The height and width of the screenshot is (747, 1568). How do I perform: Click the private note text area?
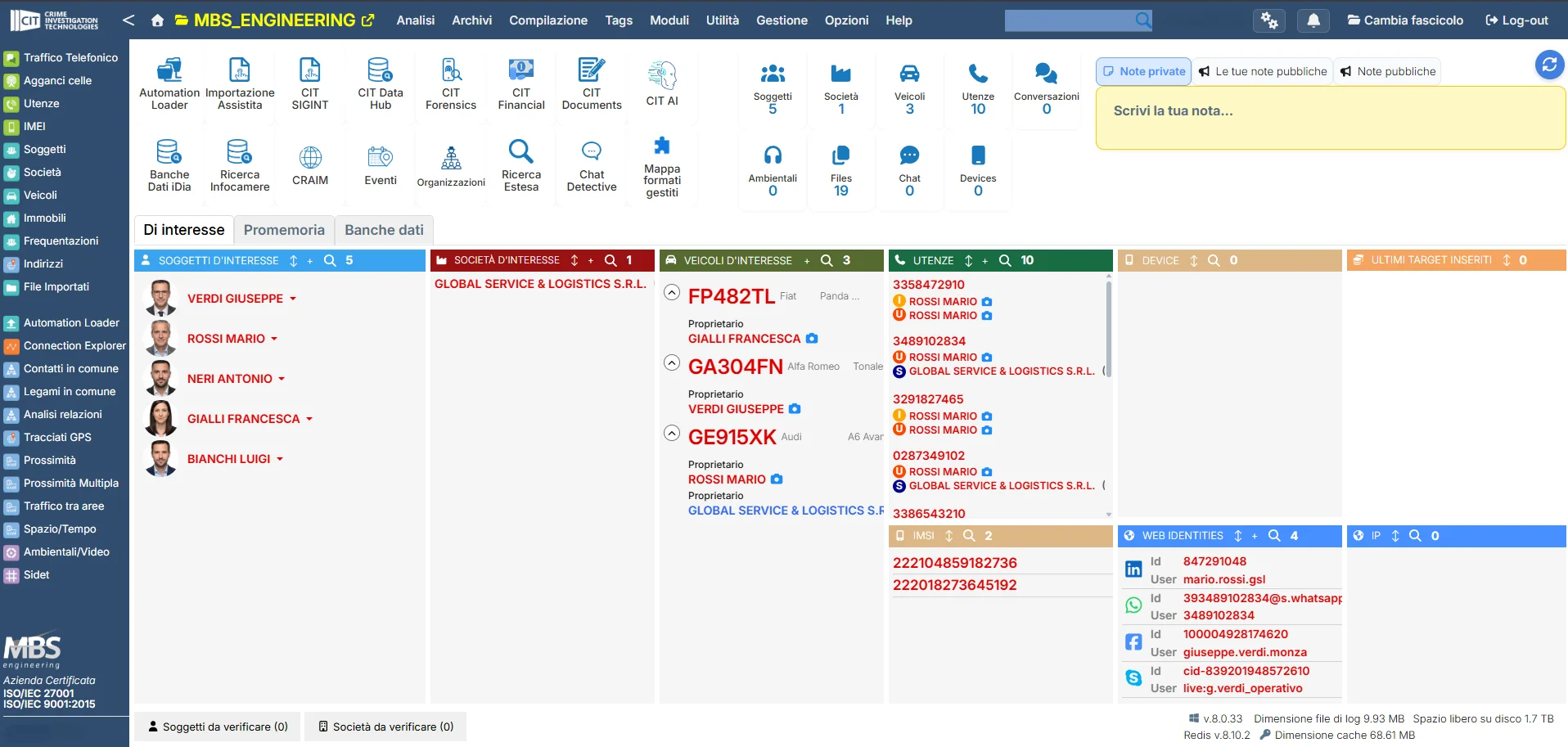coord(1331,118)
